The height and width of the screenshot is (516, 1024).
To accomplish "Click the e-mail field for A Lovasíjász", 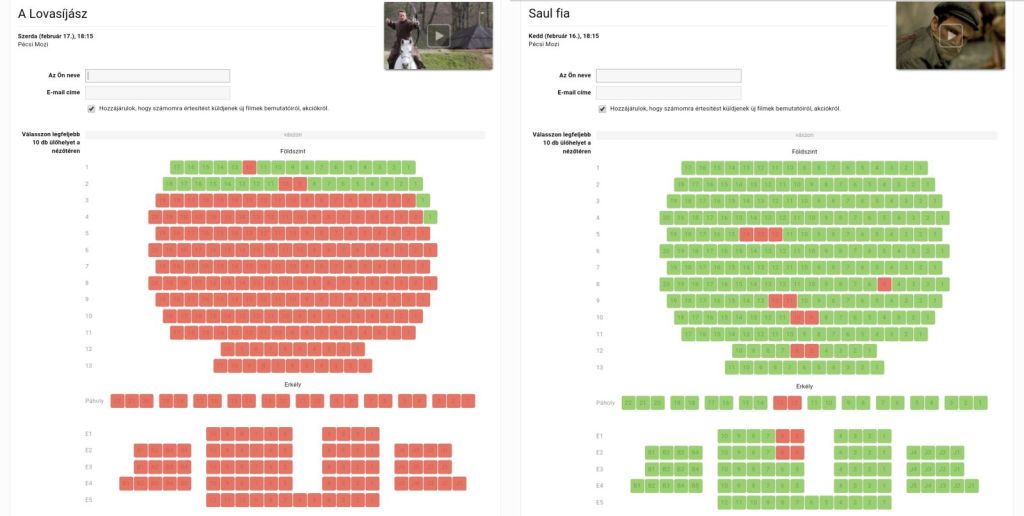I will (x=158, y=93).
